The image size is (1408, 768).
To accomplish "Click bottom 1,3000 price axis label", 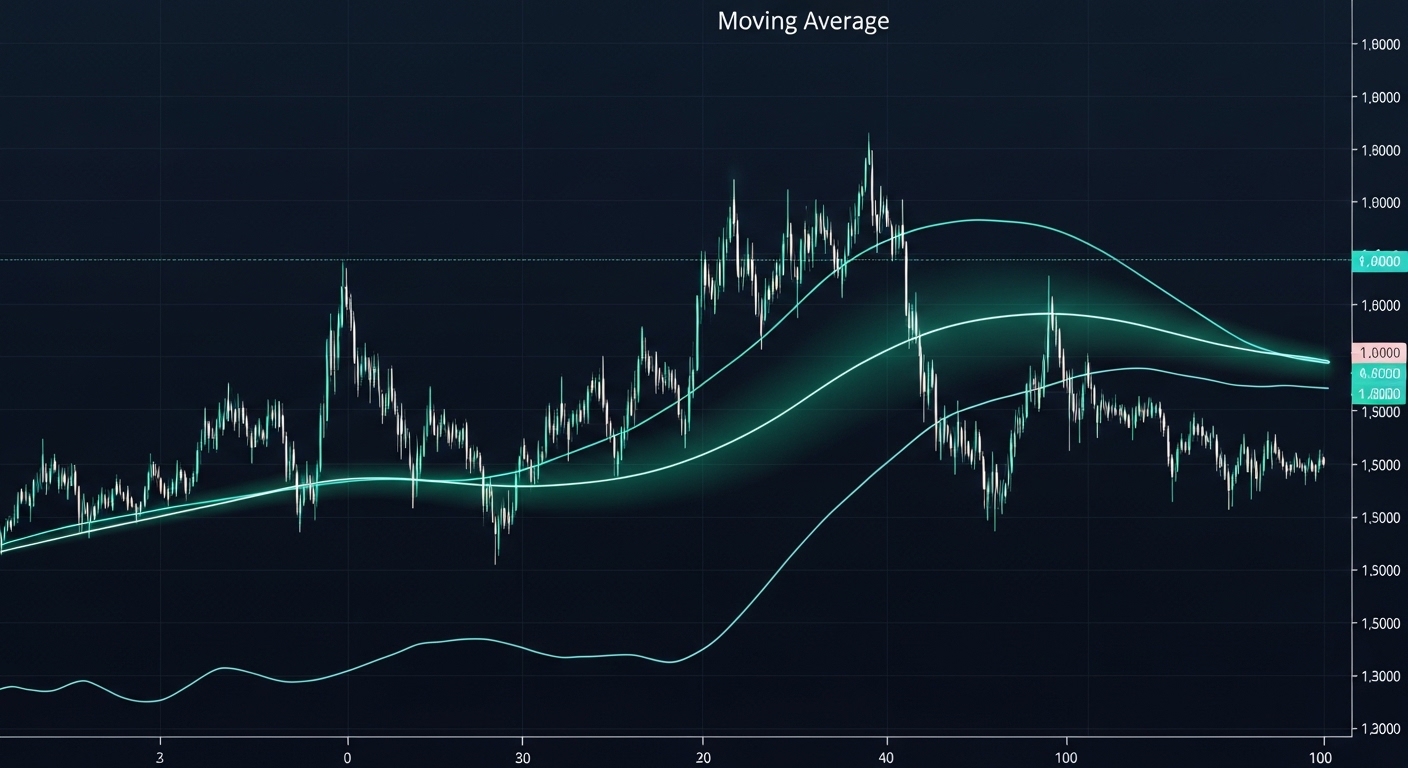I will point(1379,729).
